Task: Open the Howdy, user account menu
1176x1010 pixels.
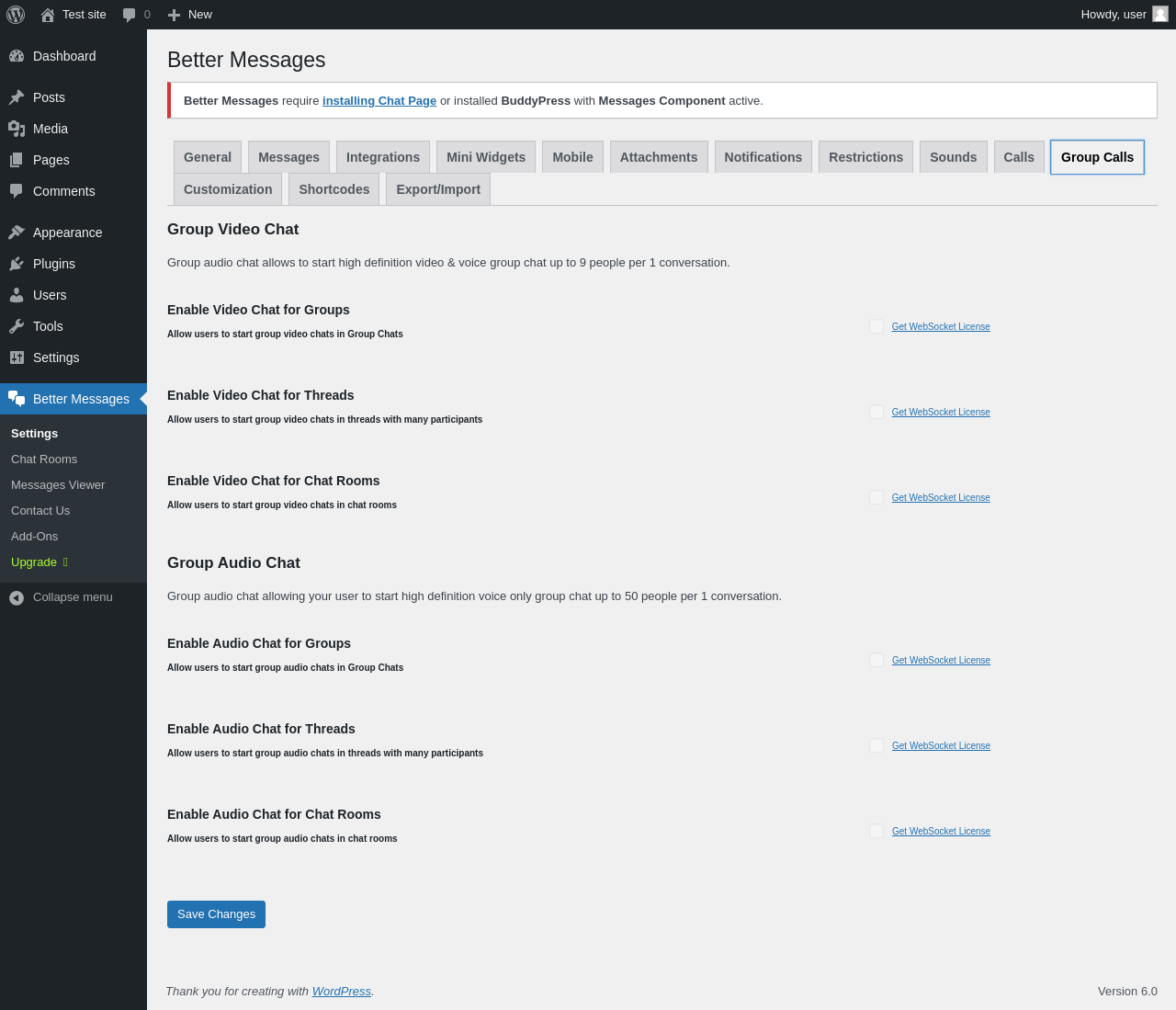Action: click(x=1113, y=15)
